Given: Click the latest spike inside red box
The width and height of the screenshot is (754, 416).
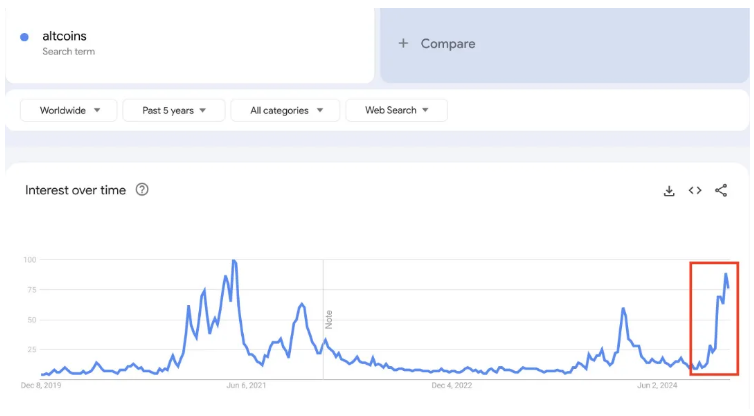Looking at the screenshot, I should pyautogui.click(x=726, y=275).
